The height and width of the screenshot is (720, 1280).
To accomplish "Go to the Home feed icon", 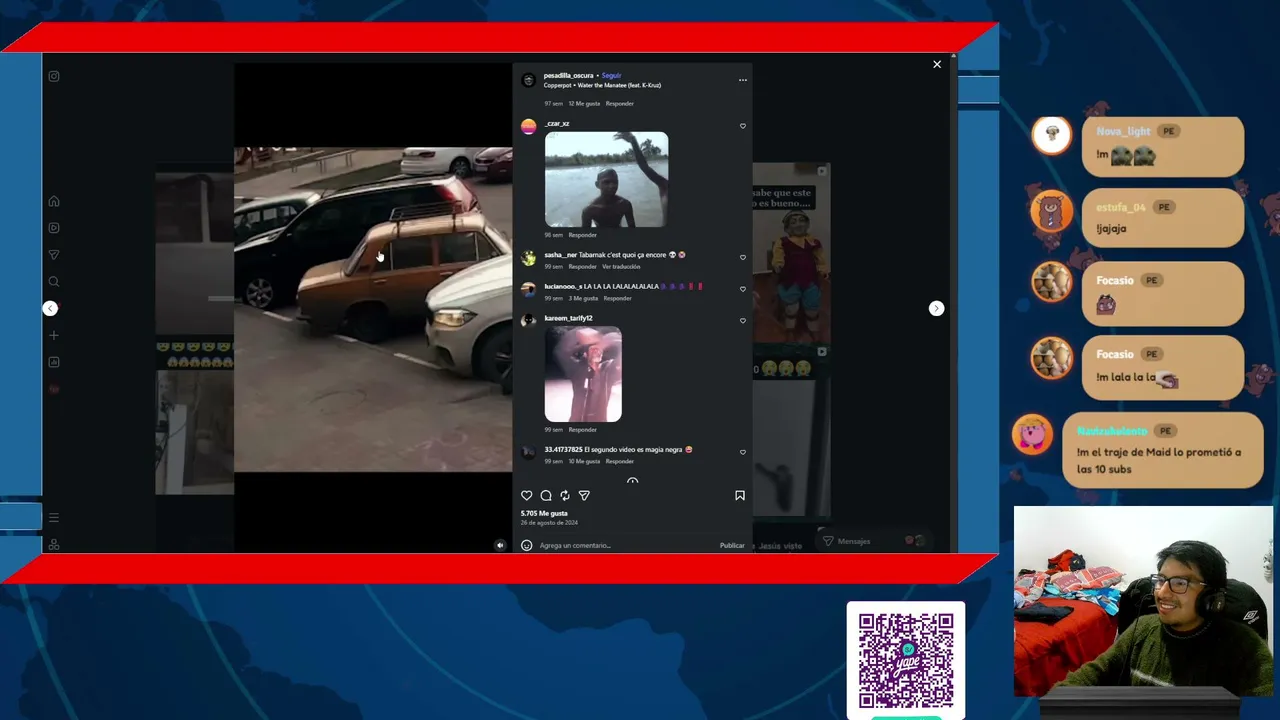I will pyautogui.click(x=54, y=201).
